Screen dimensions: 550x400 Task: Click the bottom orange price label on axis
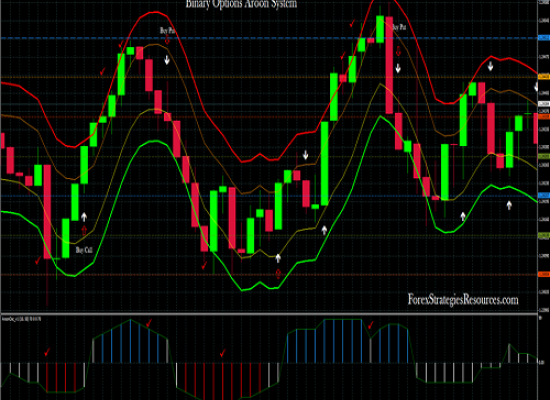pyautogui.click(x=544, y=274)
